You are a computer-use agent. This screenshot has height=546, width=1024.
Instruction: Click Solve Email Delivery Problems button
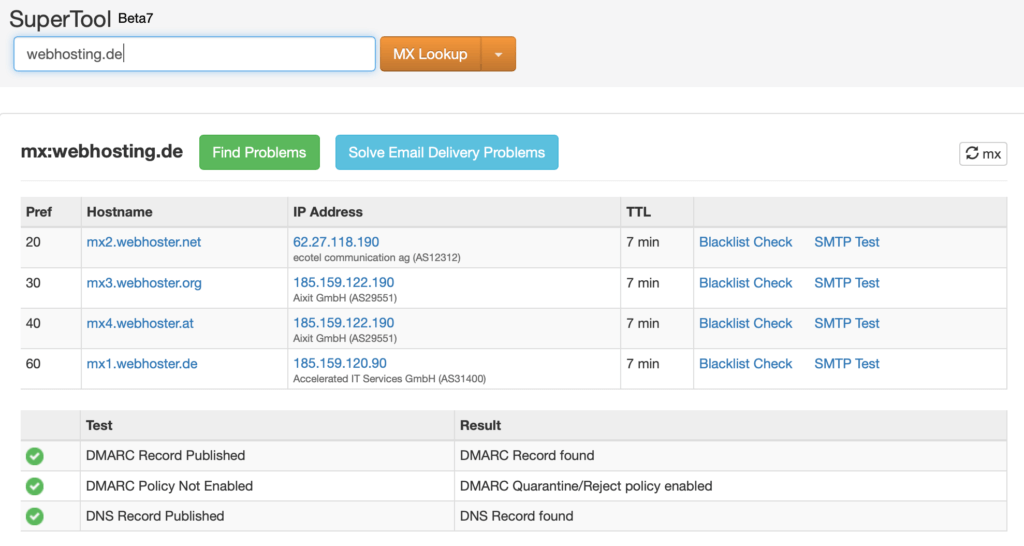(446, 152)
